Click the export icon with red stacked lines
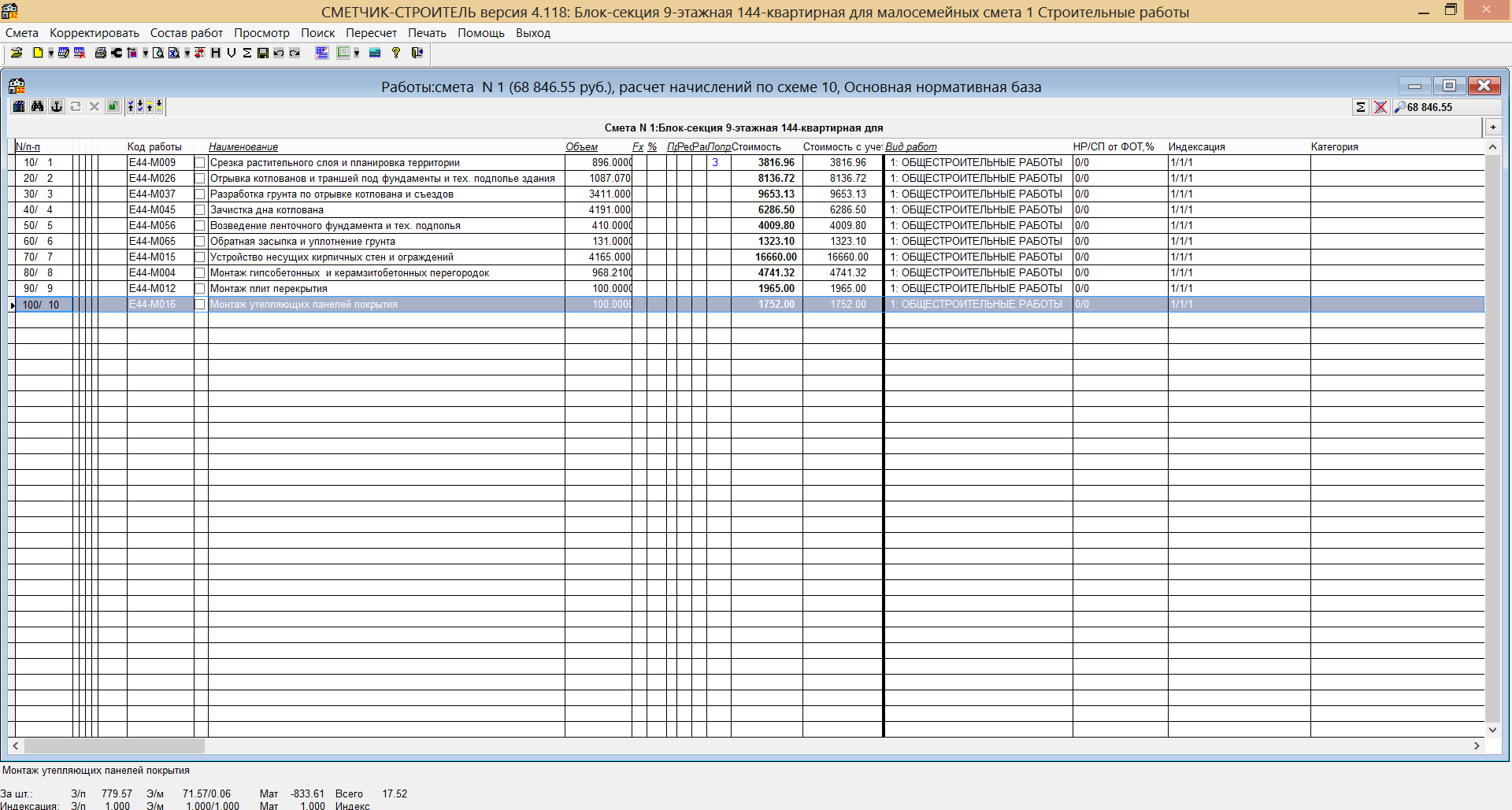 132,53
